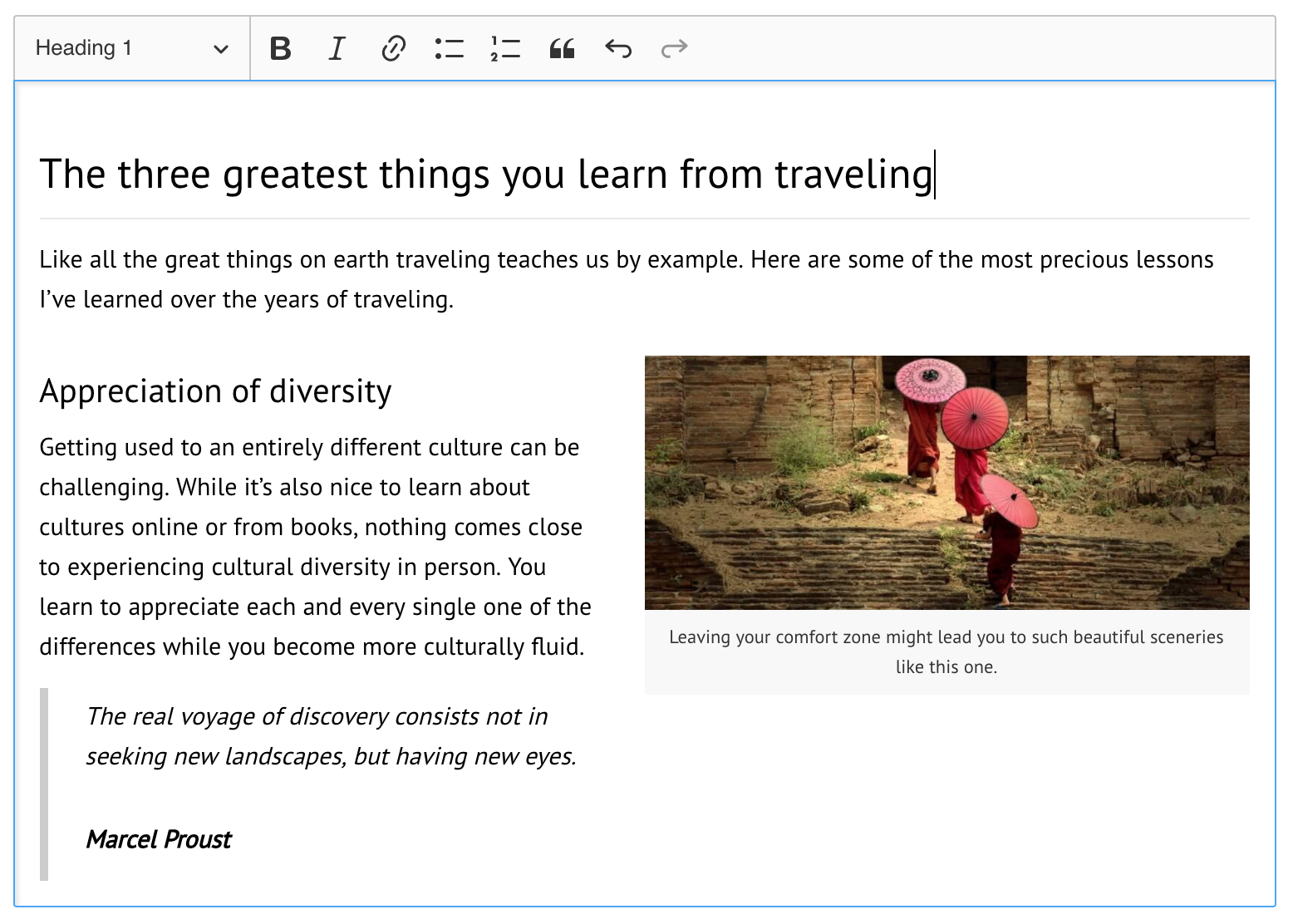The height and width of the screenshot is (924, 1293).
Task: Toggle italic formatting
Action: 337,49
